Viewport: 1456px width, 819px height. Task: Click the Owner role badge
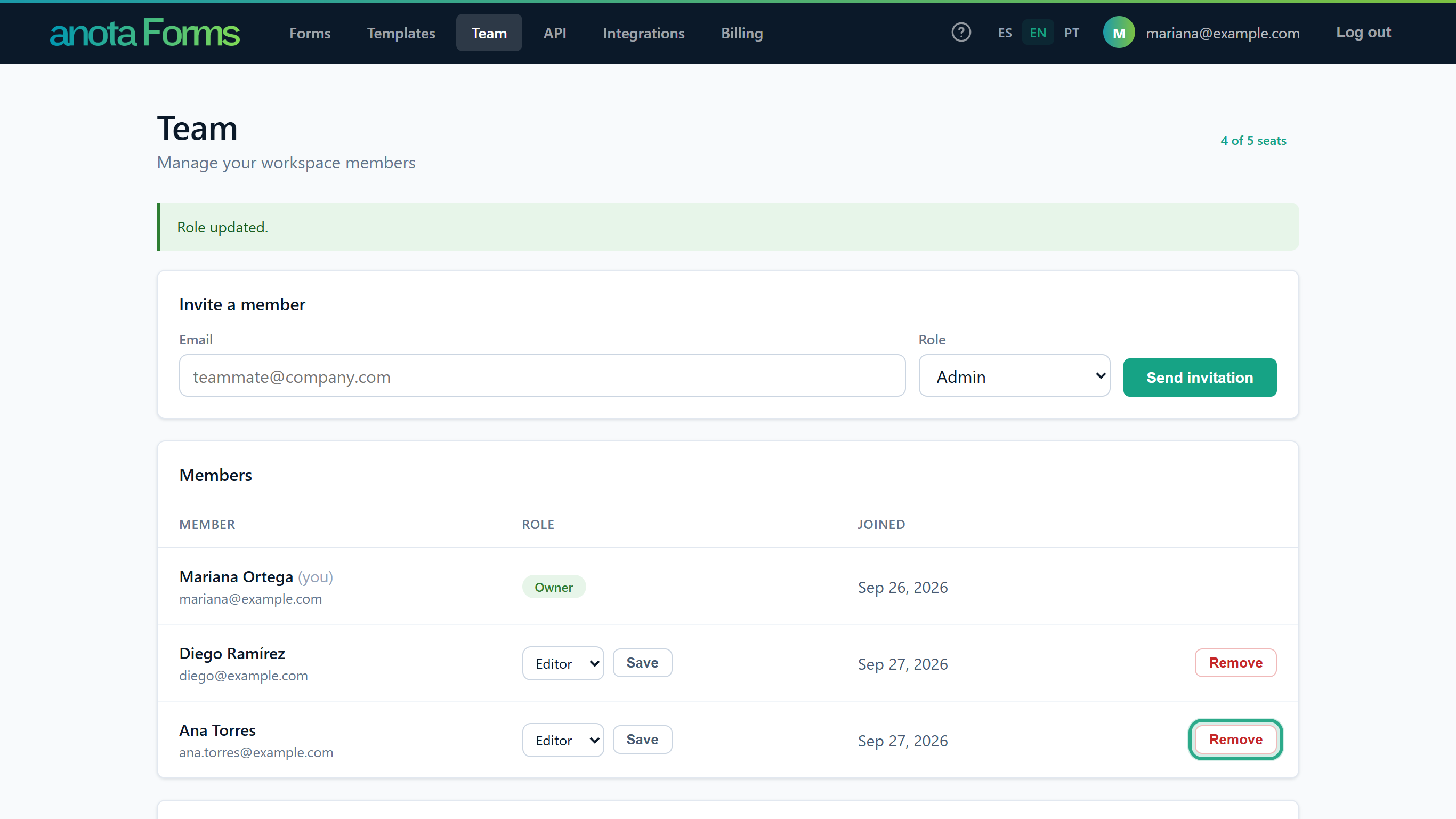pyautogui.click(x=553, y=587)
